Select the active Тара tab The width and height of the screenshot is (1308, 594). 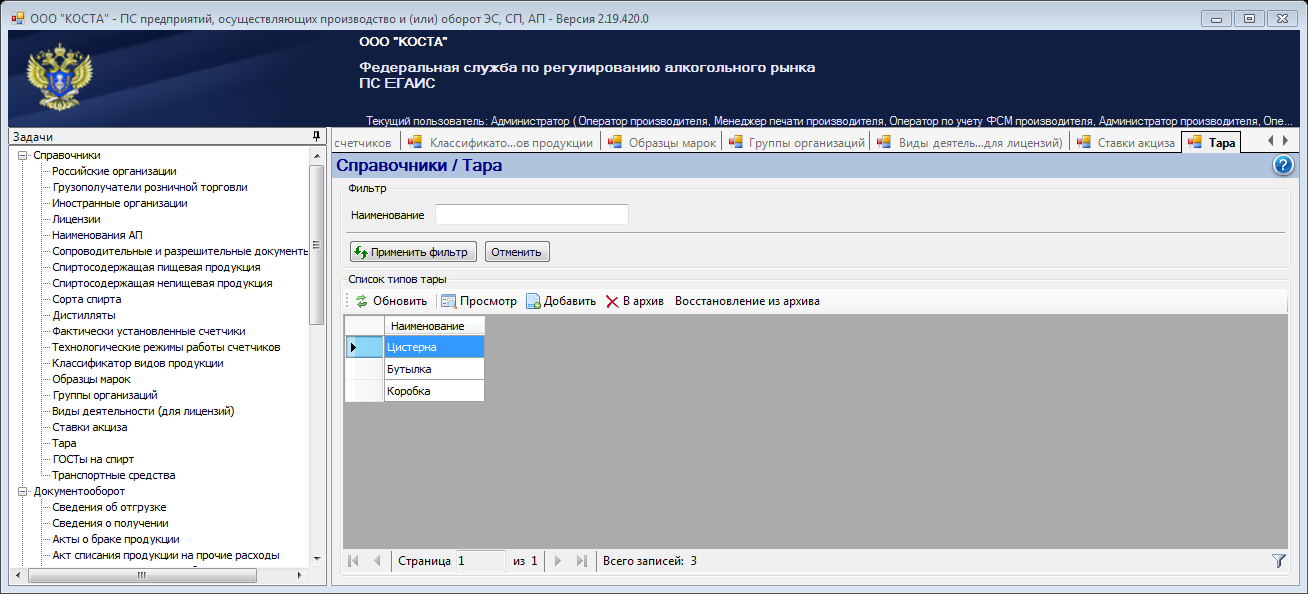1212,142
